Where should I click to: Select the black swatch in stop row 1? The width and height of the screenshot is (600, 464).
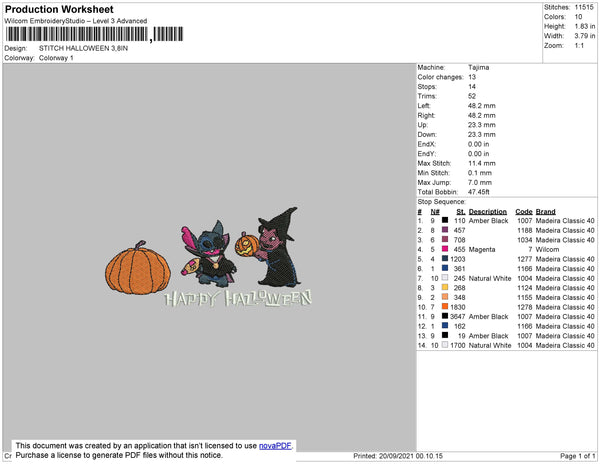pos(445,220)
